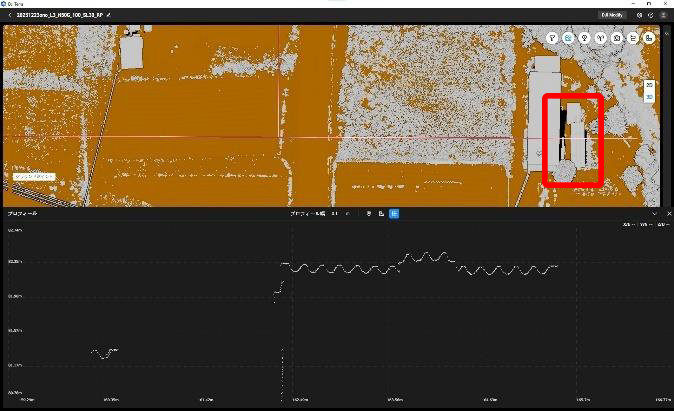Click the first profile toolbar icon after the divider

[x=369, y=214]
